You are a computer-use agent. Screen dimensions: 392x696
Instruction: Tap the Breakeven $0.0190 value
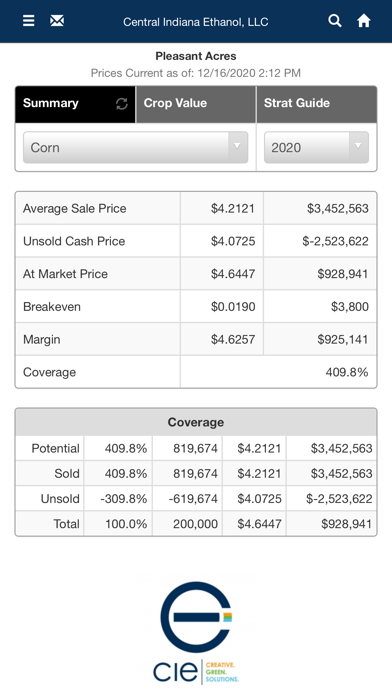point(233,307)
